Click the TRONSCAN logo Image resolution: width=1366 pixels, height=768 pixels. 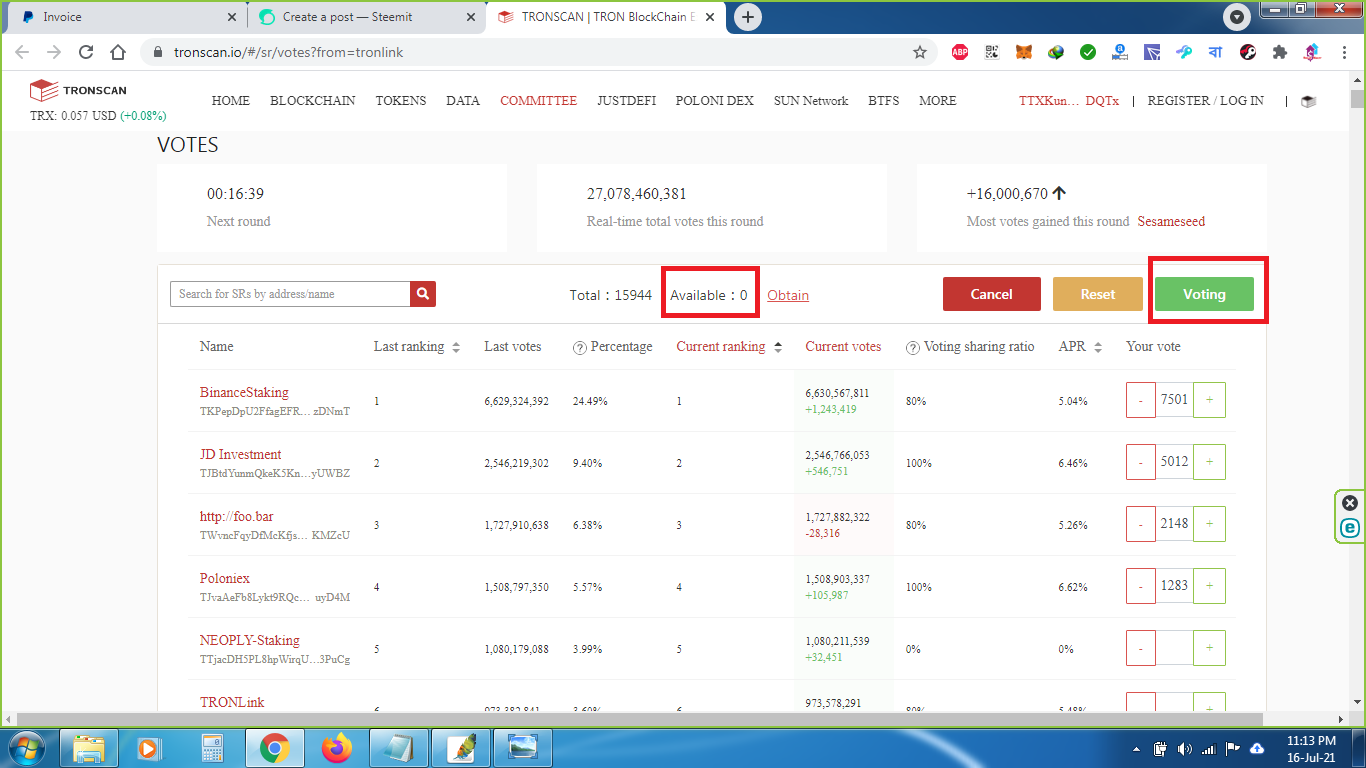(78, 91)
